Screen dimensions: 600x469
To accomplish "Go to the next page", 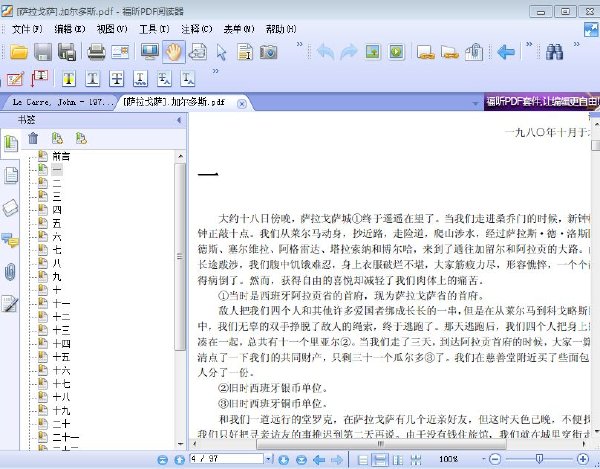I will 283,459.
